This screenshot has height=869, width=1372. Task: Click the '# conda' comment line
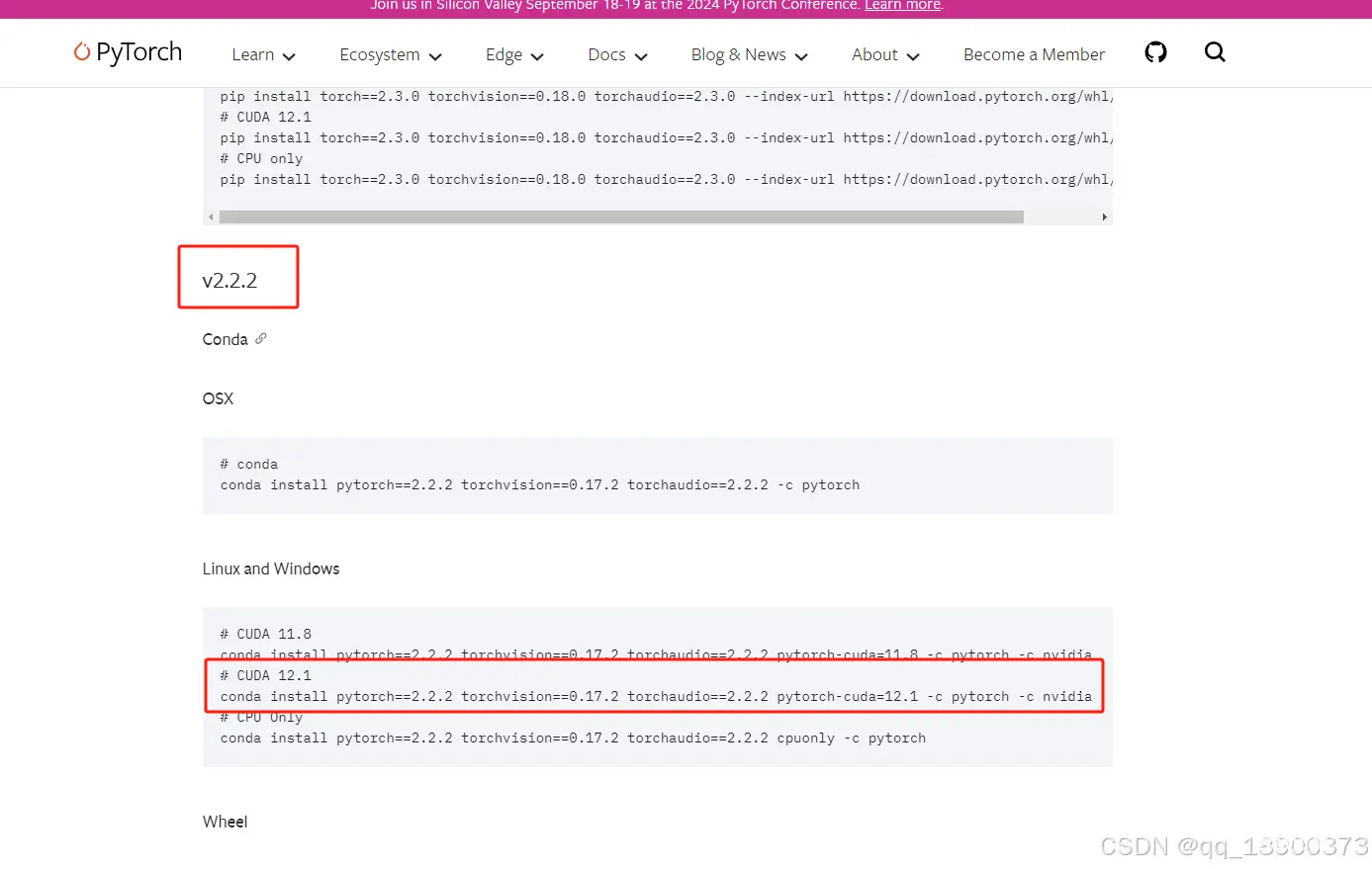coord(248,465)
